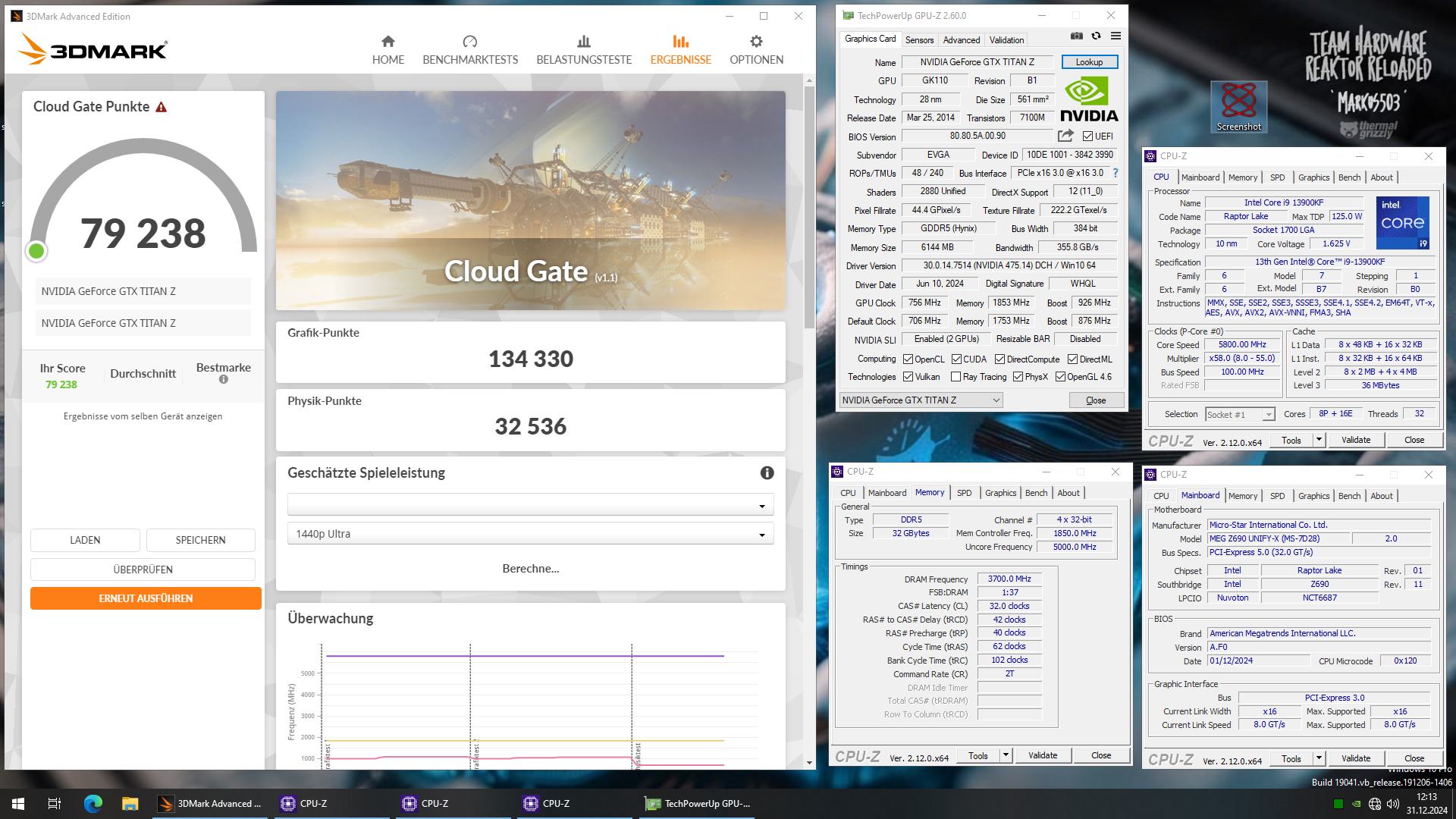Viewport: 1456px width, 819px height.
Task: Click the scroll down arrow in 3DMark
Action: coord(809,763)
